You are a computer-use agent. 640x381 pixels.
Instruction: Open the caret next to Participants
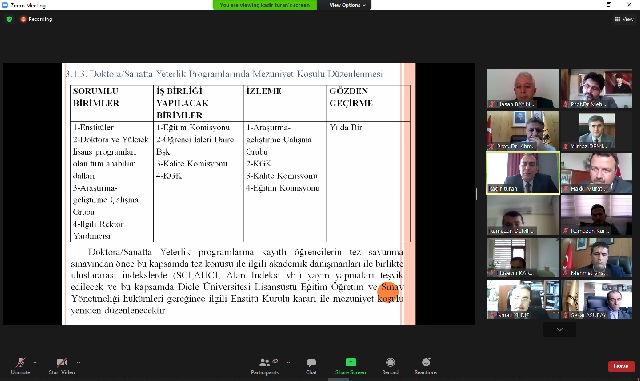(x=289, y=362)
